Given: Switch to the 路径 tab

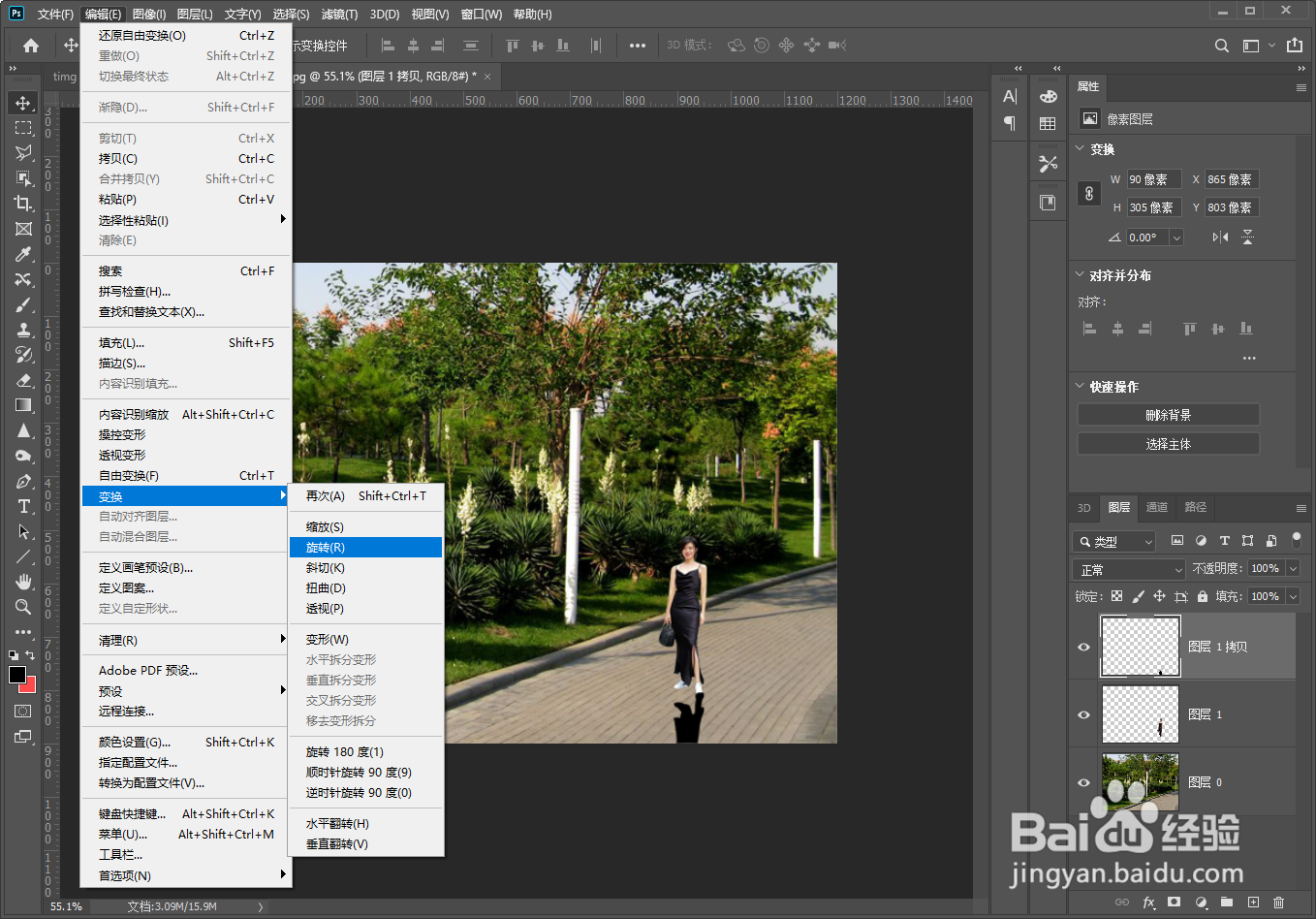Looking at the screenshot, I should point(1196,507).
